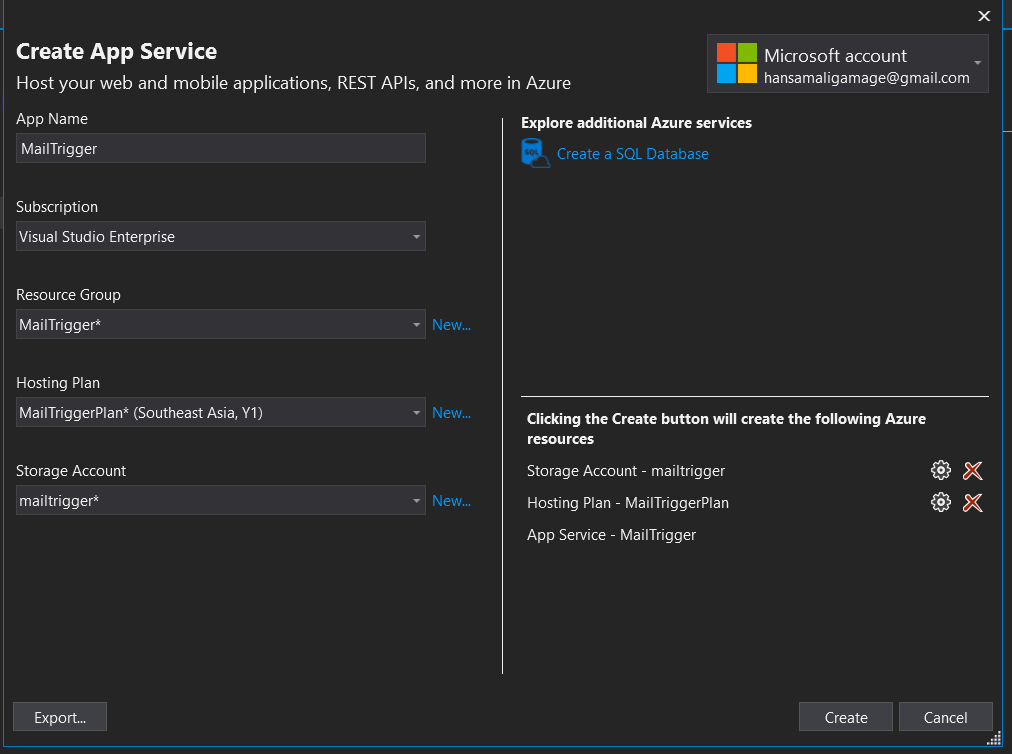Image resolution: width=1012 pixels, height=754 pixels.
Task: Click the Microsoft account logo
Action: [x=737, y=64]
